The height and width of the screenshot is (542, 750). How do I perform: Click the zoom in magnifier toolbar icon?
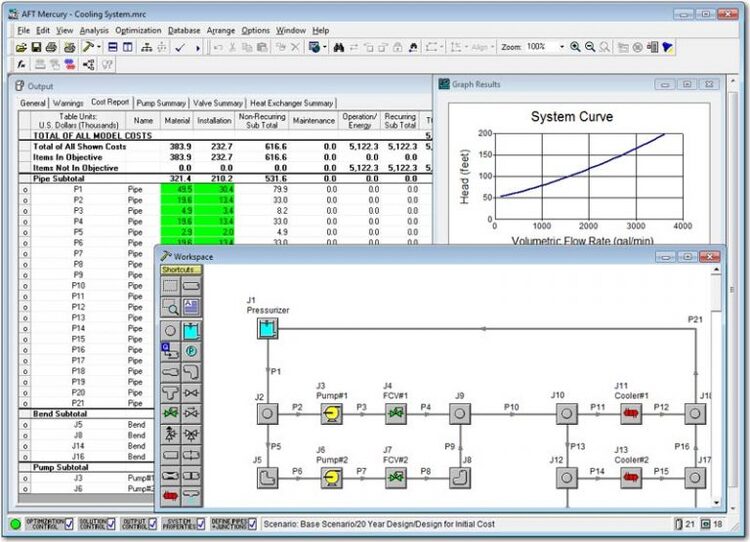[x=575, y=47]
